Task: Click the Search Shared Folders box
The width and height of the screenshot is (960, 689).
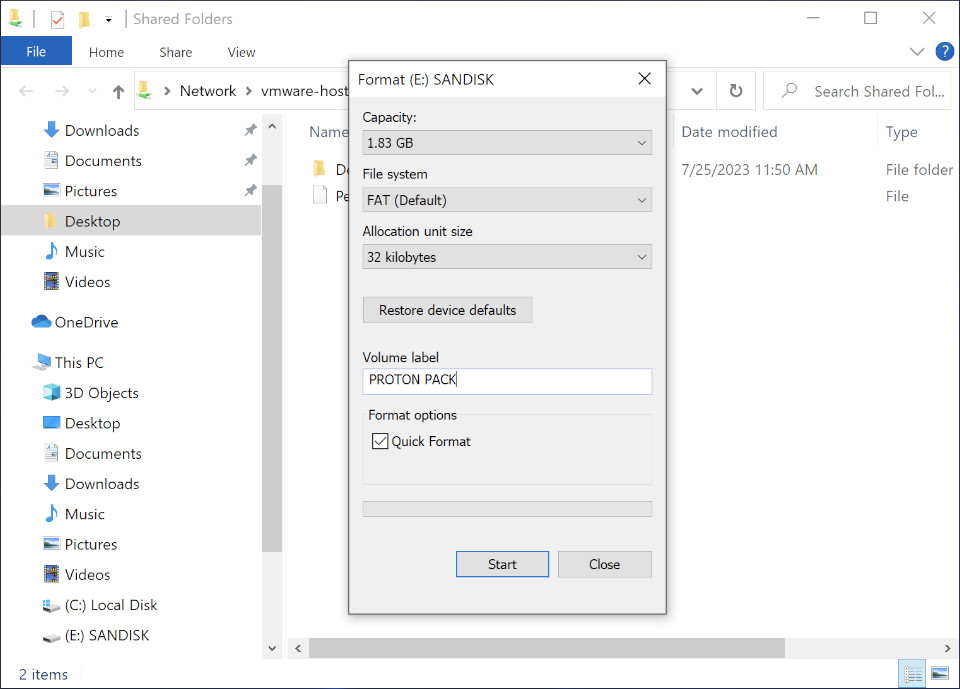Action: pyautogui.click(x=857, y=91)
